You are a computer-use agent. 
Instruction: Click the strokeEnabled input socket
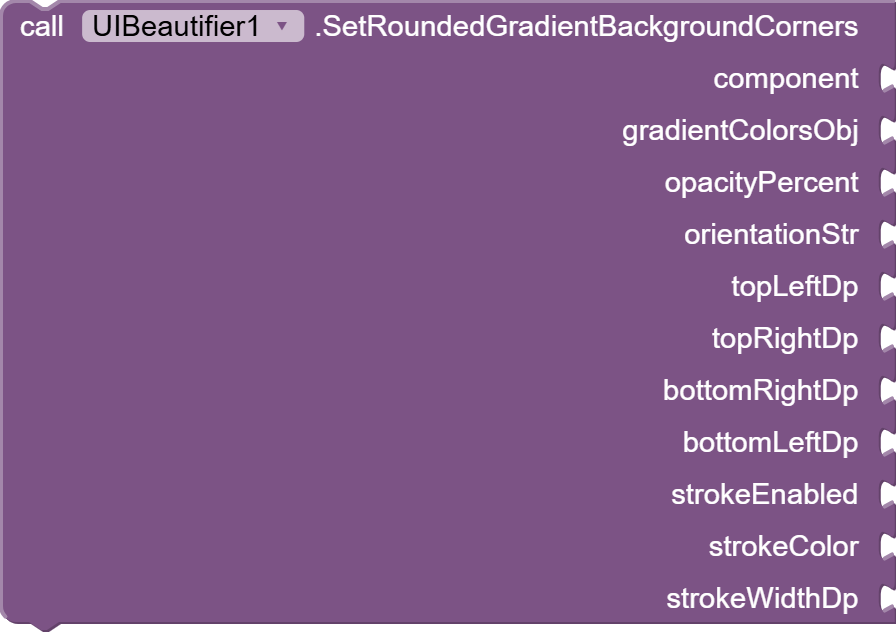pos(886,495)
